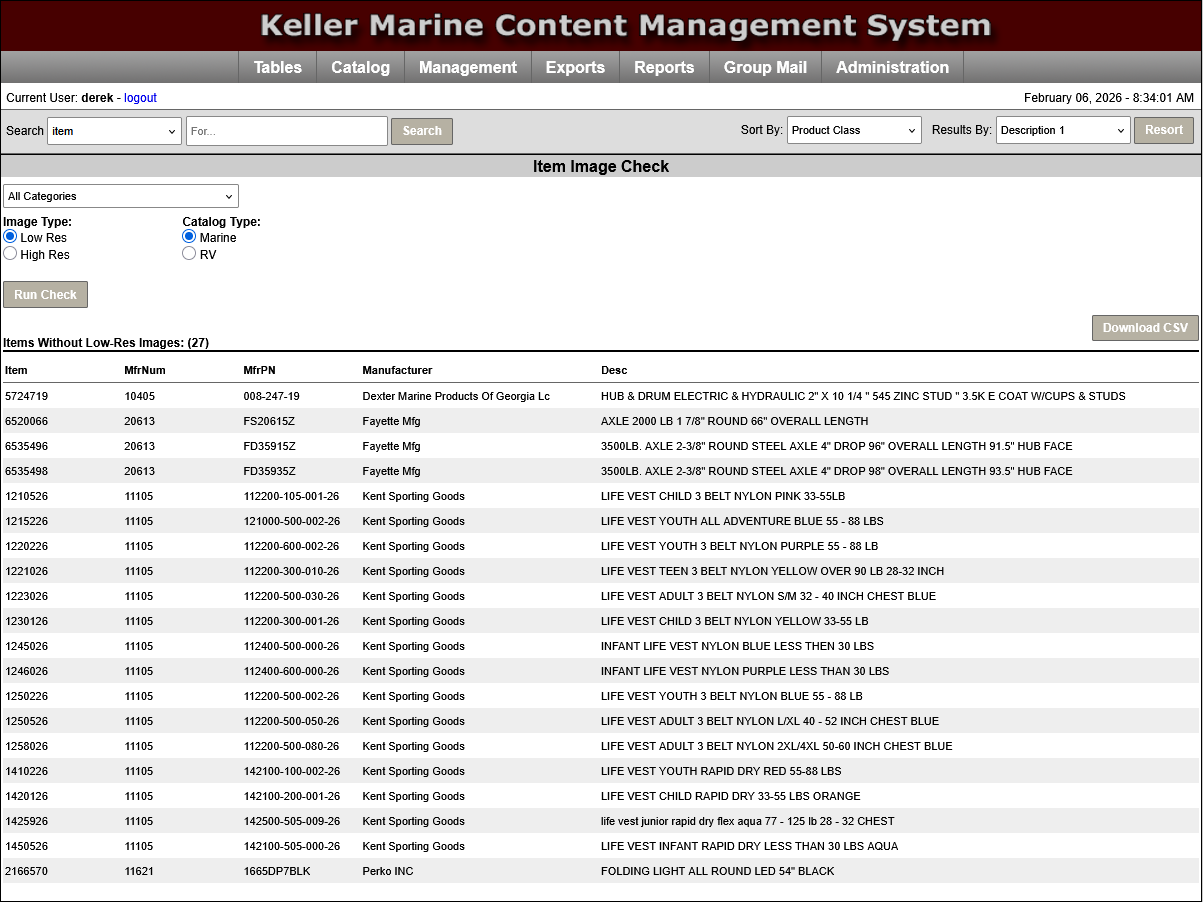Click the Search button

421,130
